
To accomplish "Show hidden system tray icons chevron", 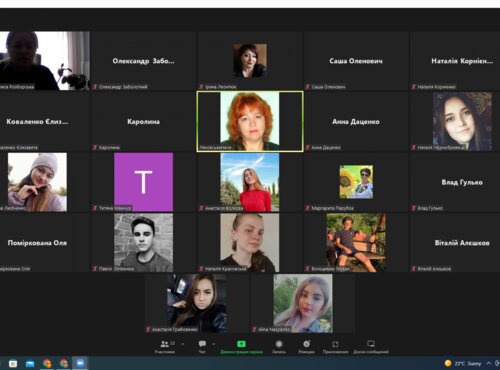I will [x=489, y=363].
